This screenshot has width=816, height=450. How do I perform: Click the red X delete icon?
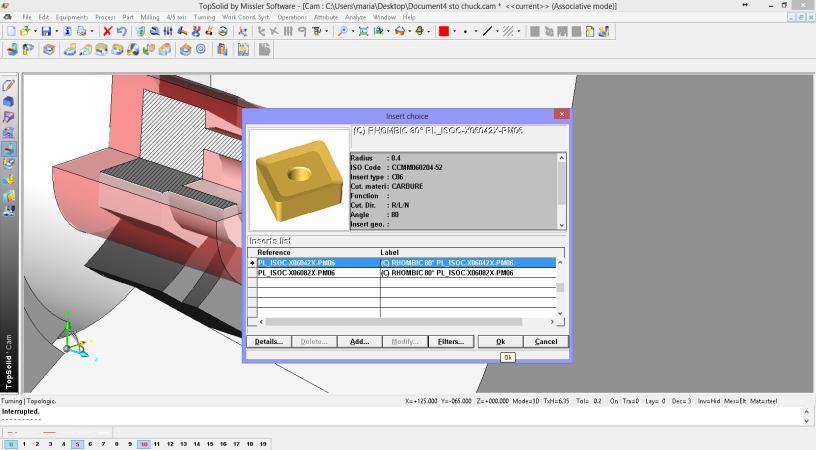click(107, 32)
